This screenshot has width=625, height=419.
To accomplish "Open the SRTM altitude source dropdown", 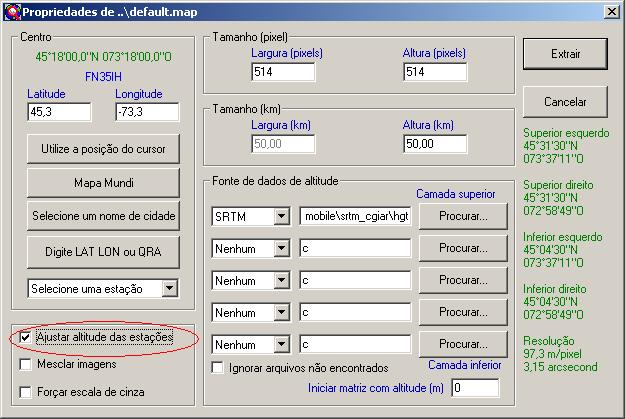I will [x=281, y=216].
